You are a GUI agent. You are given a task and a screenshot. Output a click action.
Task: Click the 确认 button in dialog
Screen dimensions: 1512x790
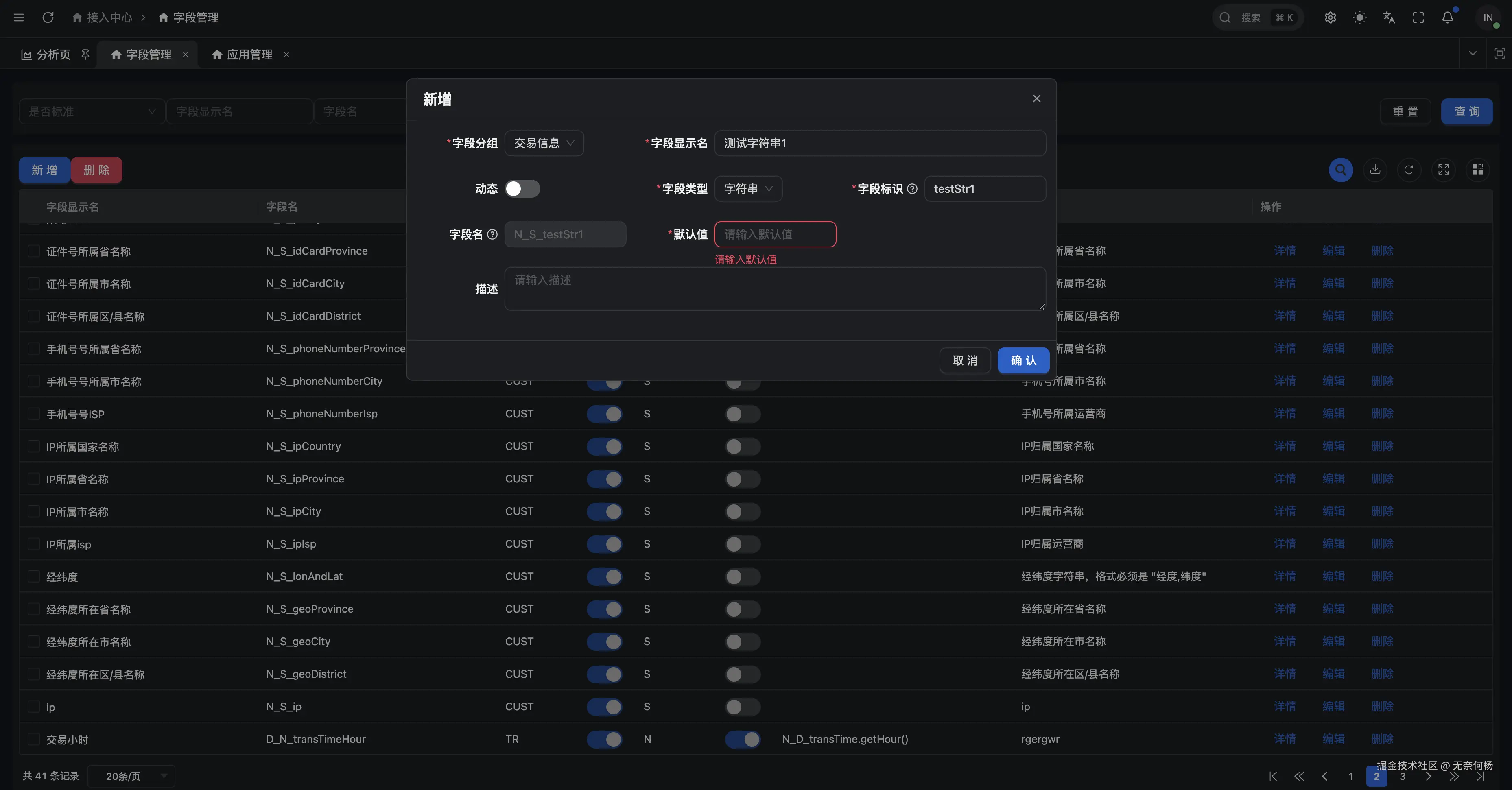click(1023, 360)
